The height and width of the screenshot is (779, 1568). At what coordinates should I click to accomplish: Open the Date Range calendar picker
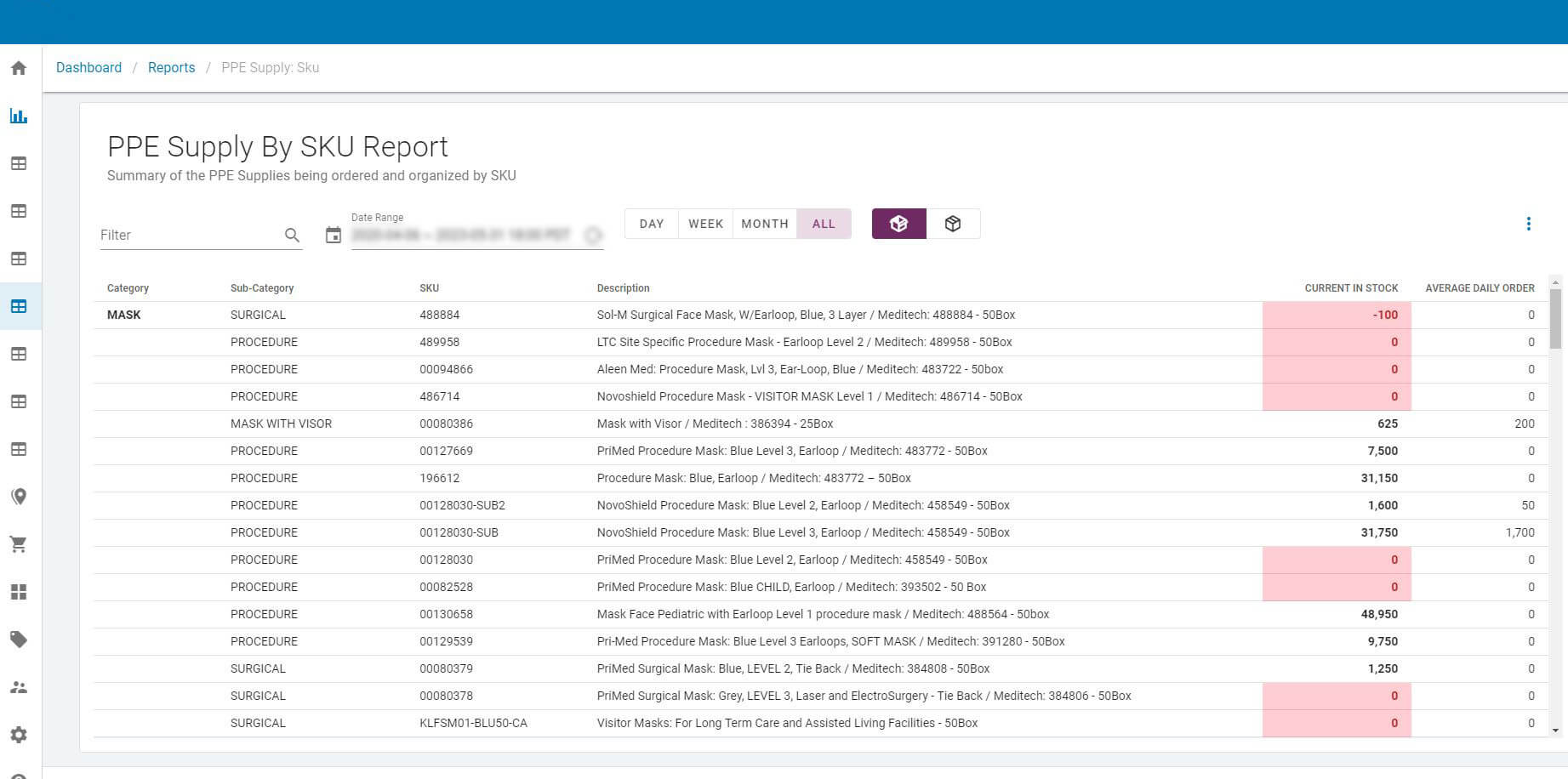334,235
